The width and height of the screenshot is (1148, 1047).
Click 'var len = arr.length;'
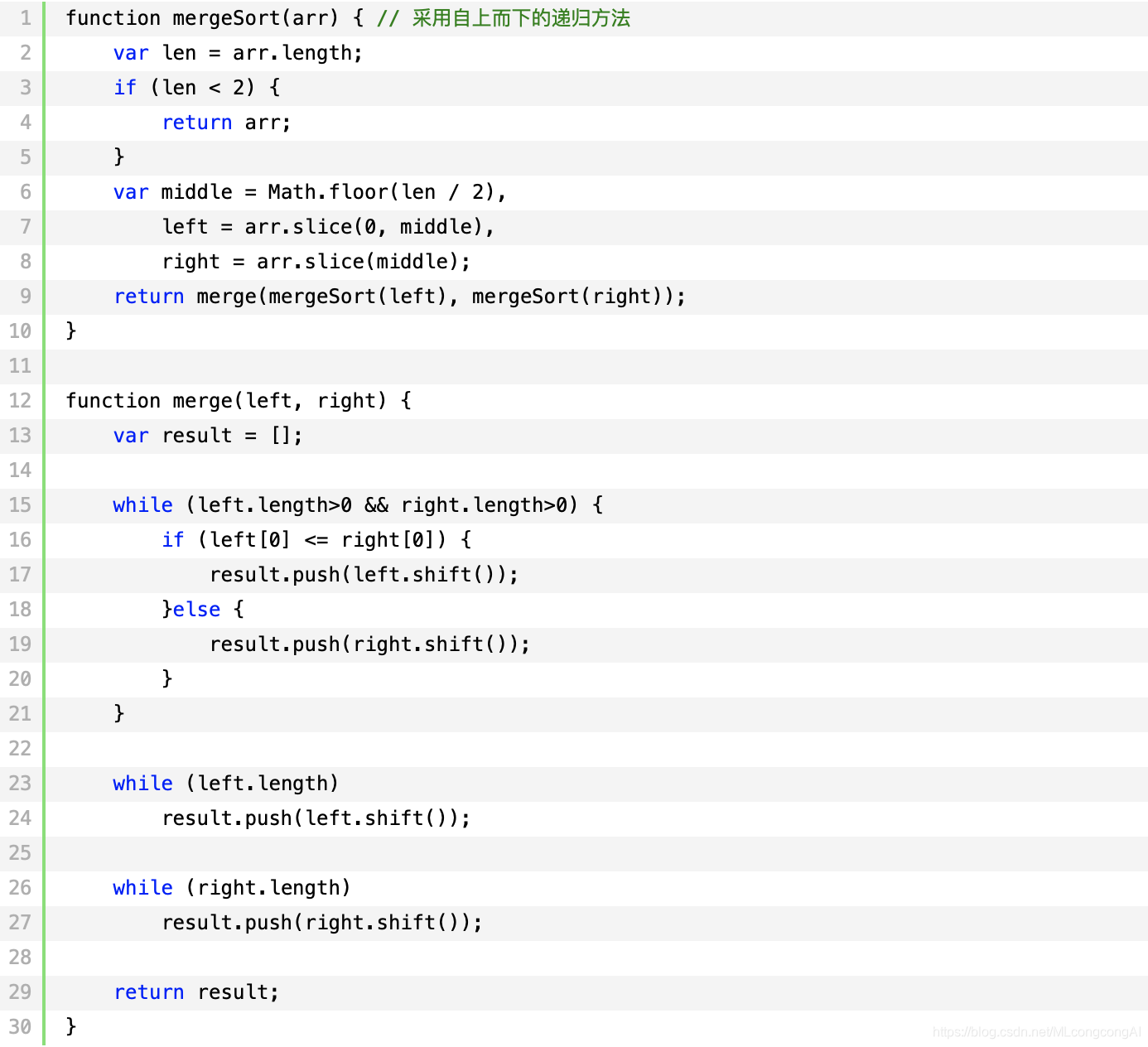click(x=238, y=53)
